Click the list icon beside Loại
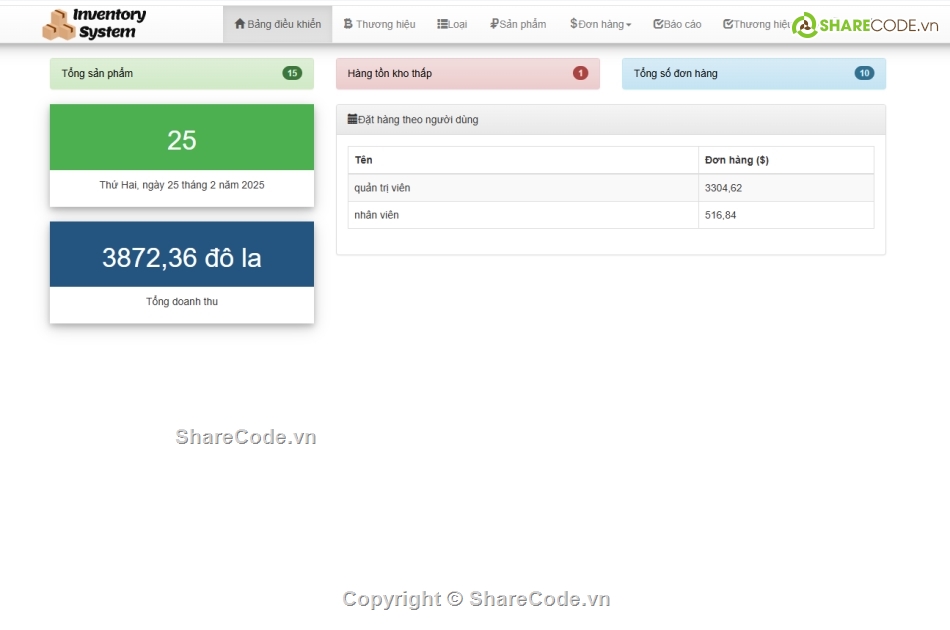Viewport: 950px width, 630px height. [442, 24]
